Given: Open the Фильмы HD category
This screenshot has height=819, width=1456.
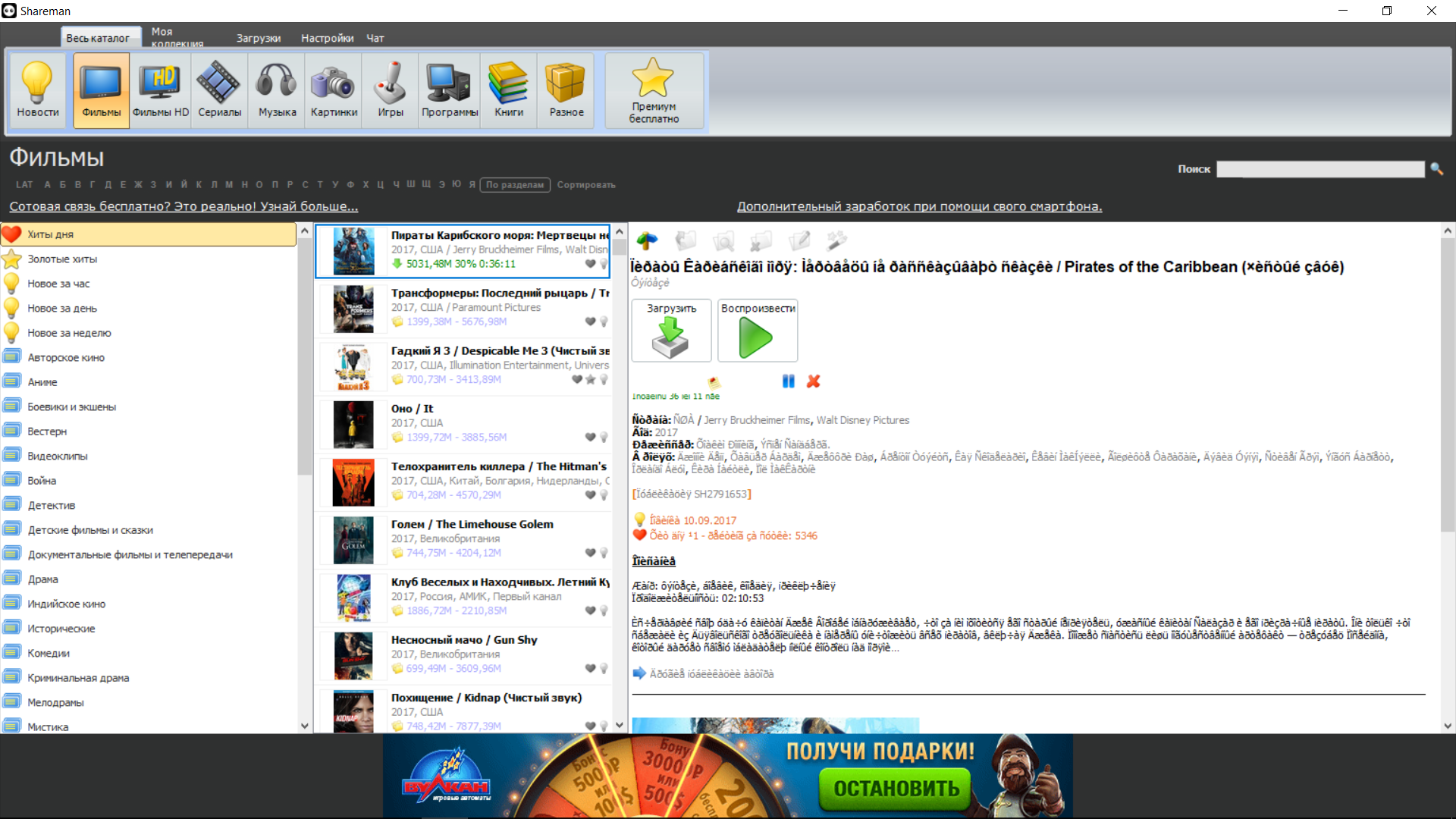Looking at the screenshot, I should click(160, 89).
